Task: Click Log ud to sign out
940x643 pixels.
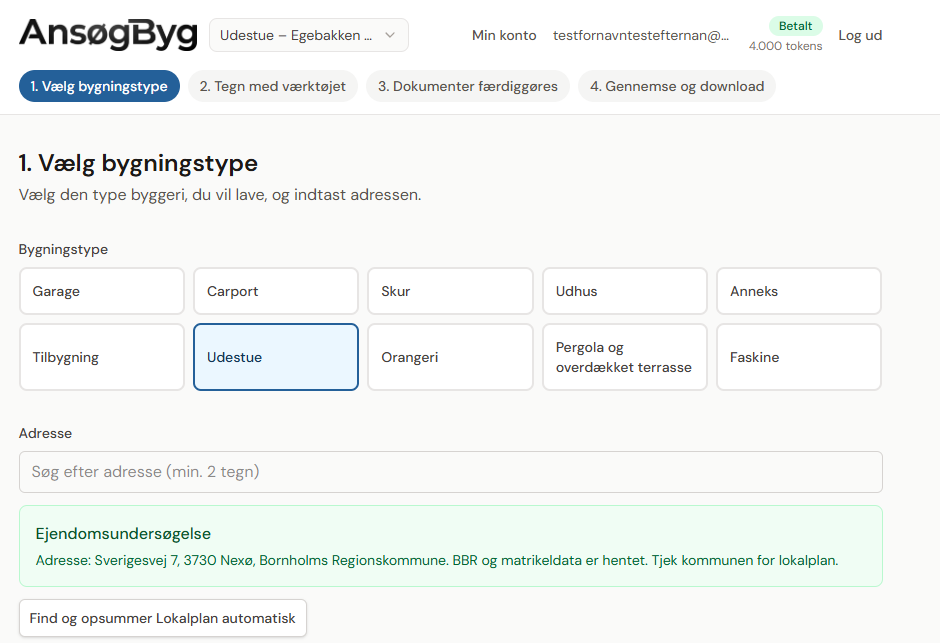Action: click(x=860, y=35)
